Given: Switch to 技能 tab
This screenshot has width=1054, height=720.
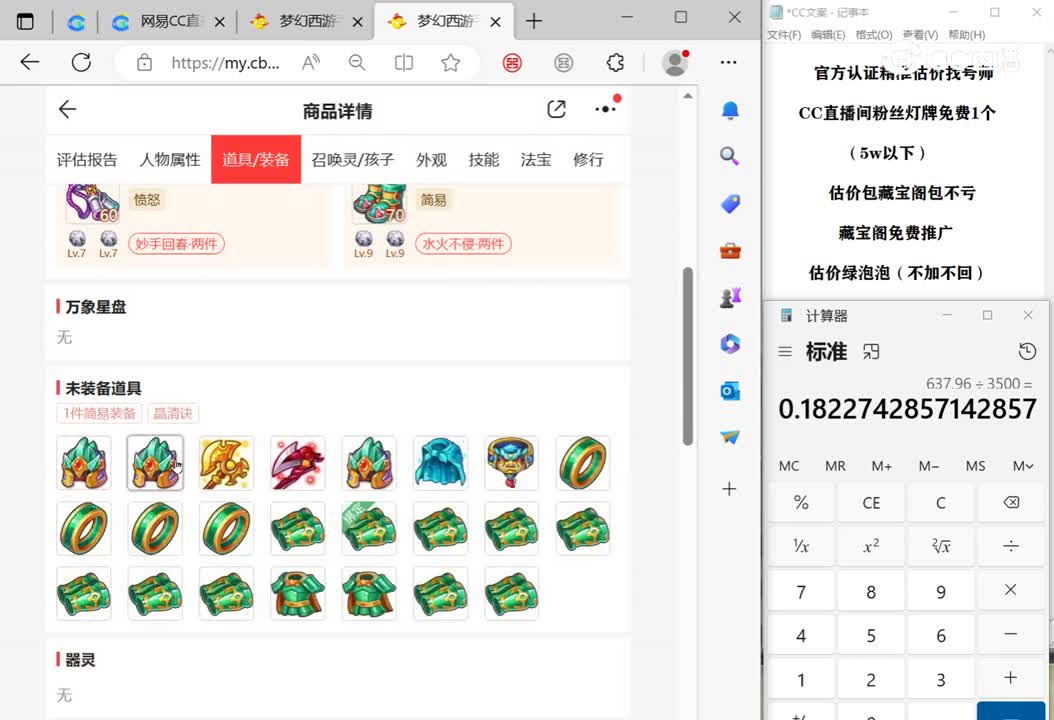Looking at the screenshot, I should pyautogui.click(x=484, y=160).
